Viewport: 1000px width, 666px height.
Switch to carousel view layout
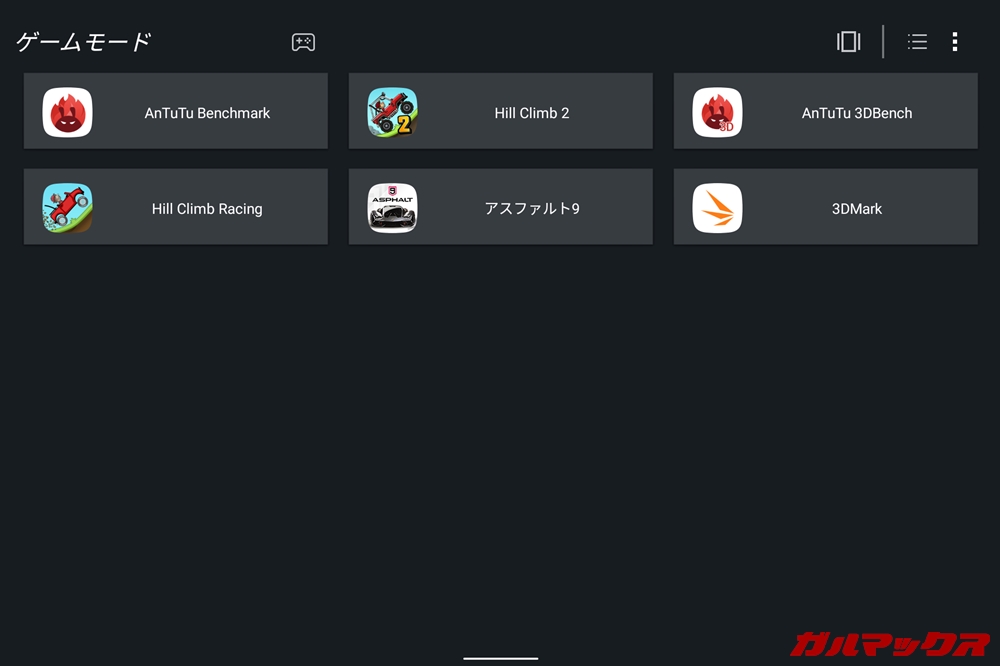(x=848, y=42)
